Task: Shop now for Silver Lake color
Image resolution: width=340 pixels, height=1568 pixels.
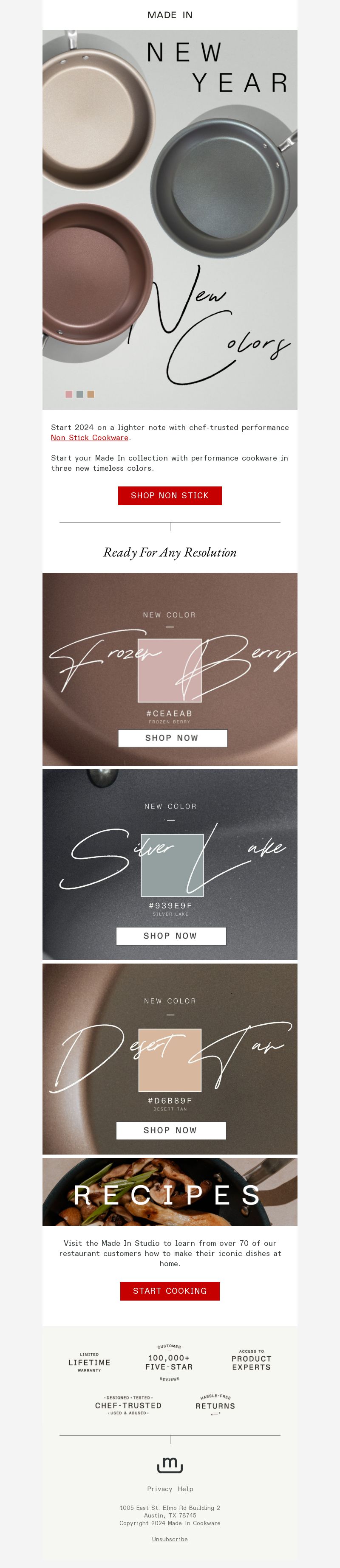Action: (171, 936)
